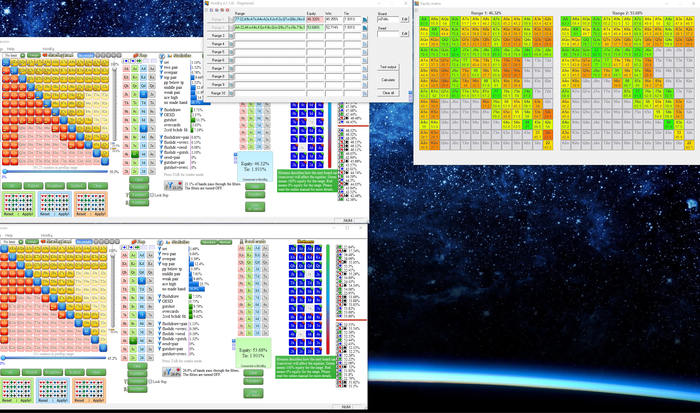Click the filter percentage funnel icon in upper Flopzilla window
The image size is (700, 413).
173,186
